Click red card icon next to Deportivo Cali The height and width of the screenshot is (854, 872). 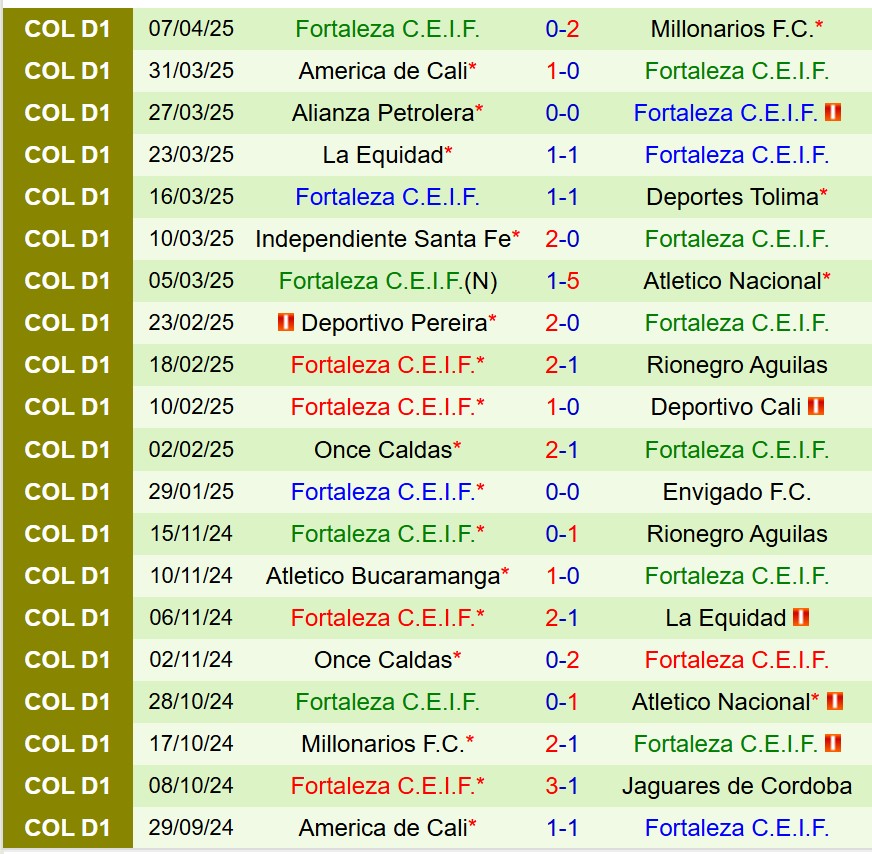click(x=817, y=407)
